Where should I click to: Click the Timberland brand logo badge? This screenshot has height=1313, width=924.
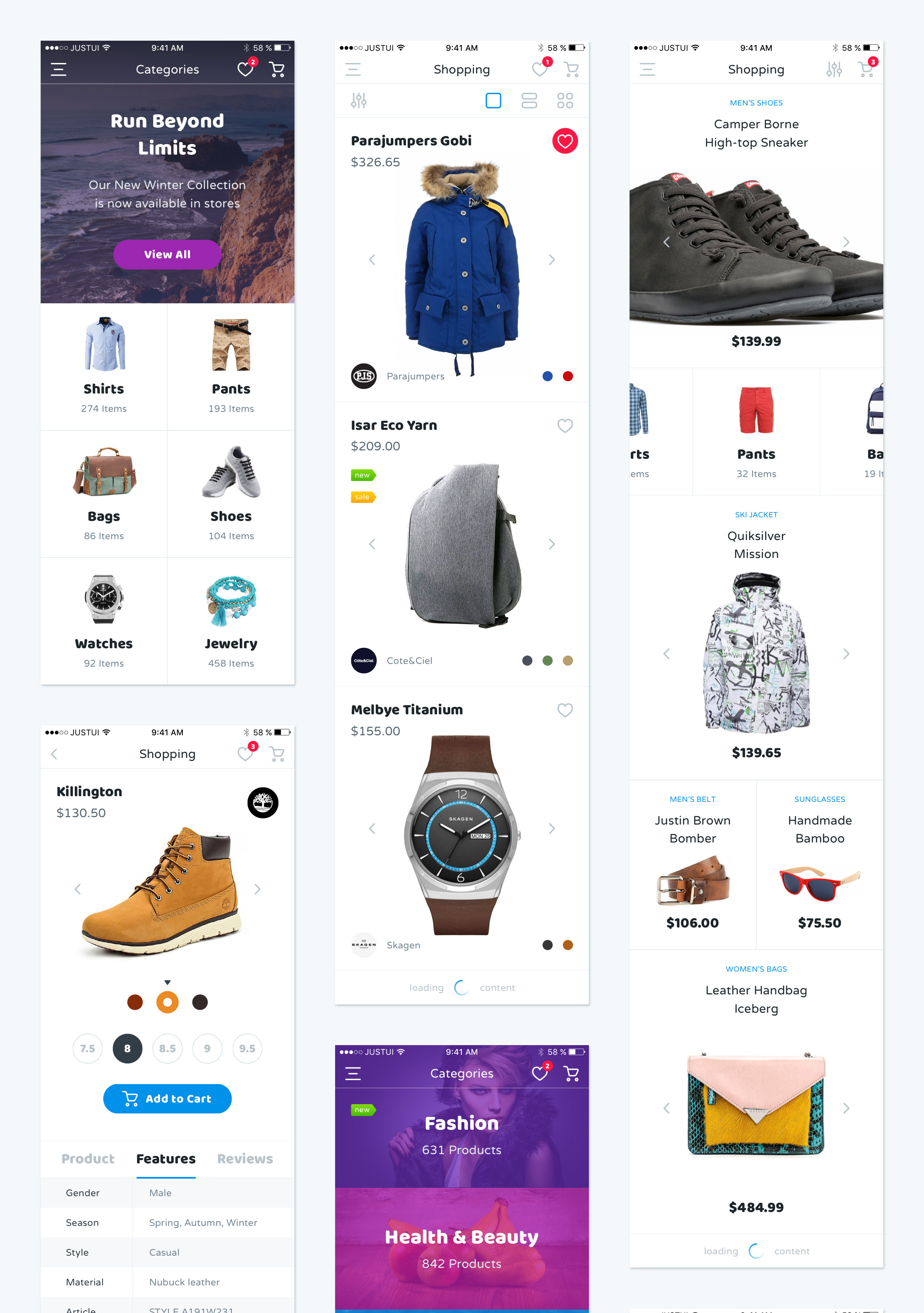tap(262, 802)
